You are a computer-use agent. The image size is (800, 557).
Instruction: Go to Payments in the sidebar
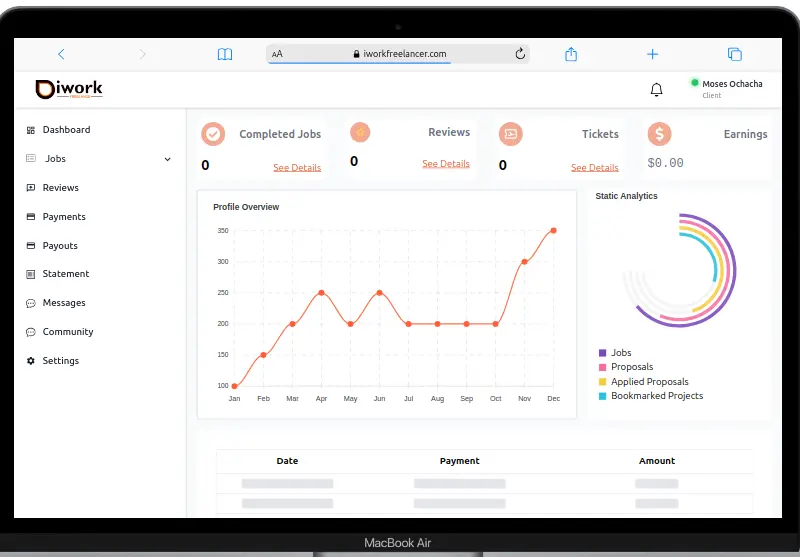tap(64, 217)
